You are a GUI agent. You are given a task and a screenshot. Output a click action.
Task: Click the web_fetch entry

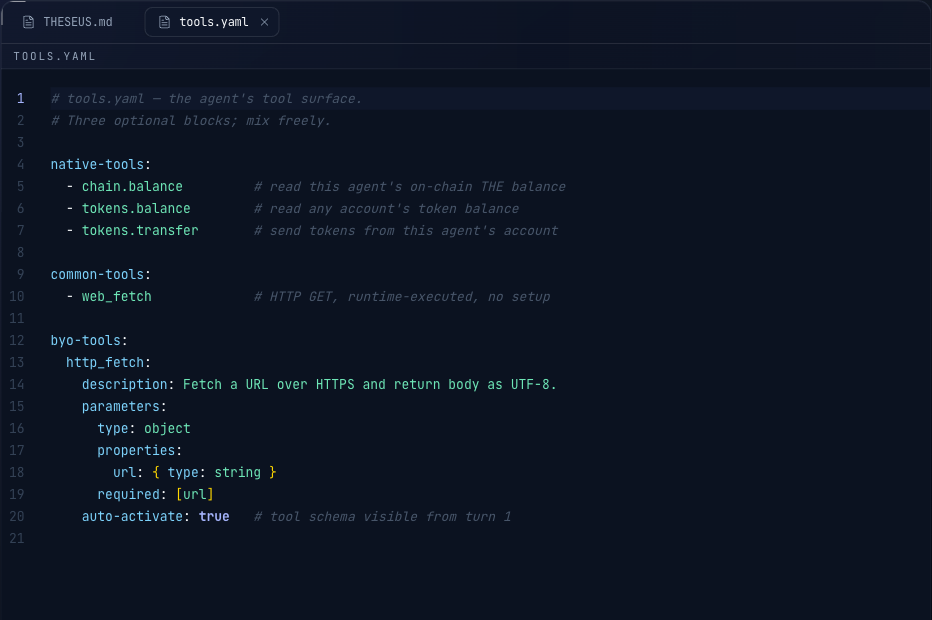[116, 296]
